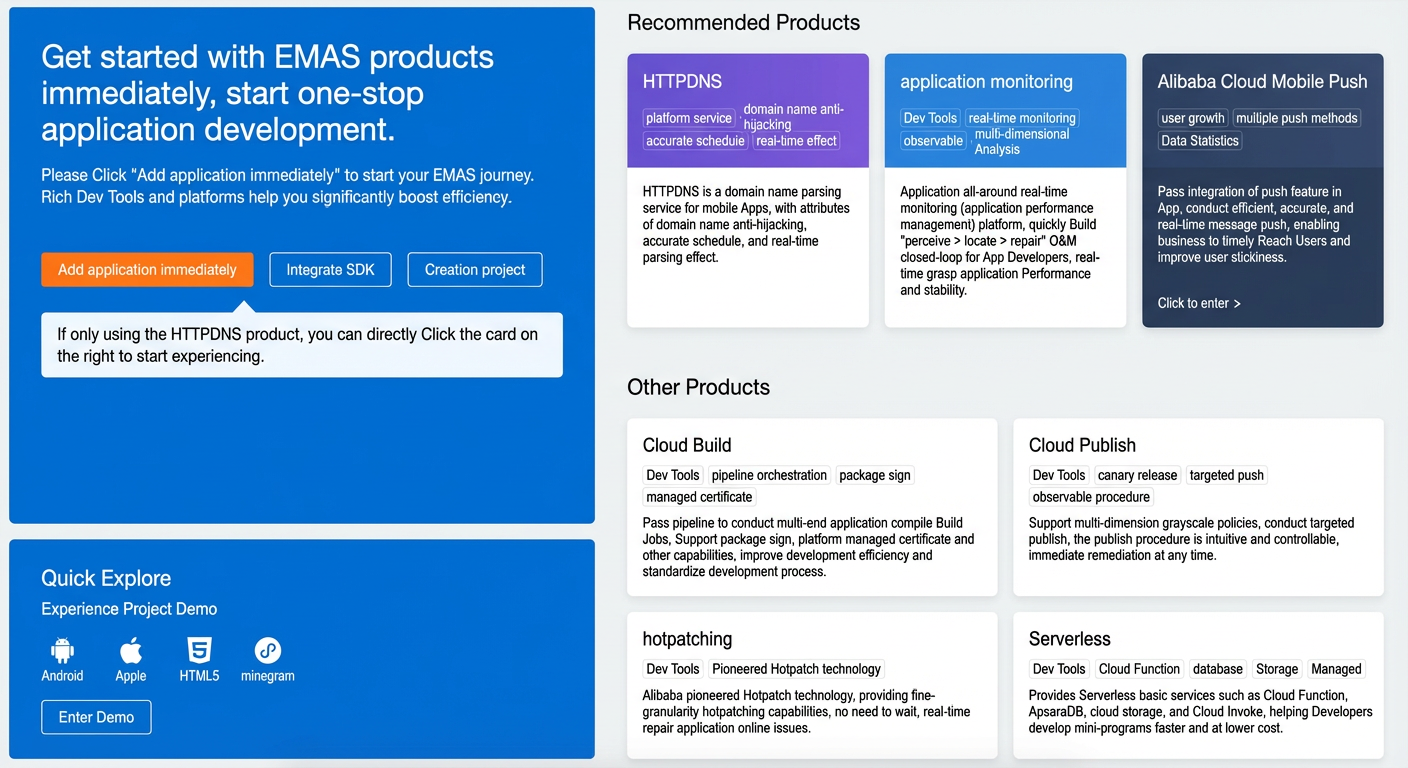The width and height of the screenshot is (1408, 768).
Task: Select the Apple demo icon
Action: point(131,651)
